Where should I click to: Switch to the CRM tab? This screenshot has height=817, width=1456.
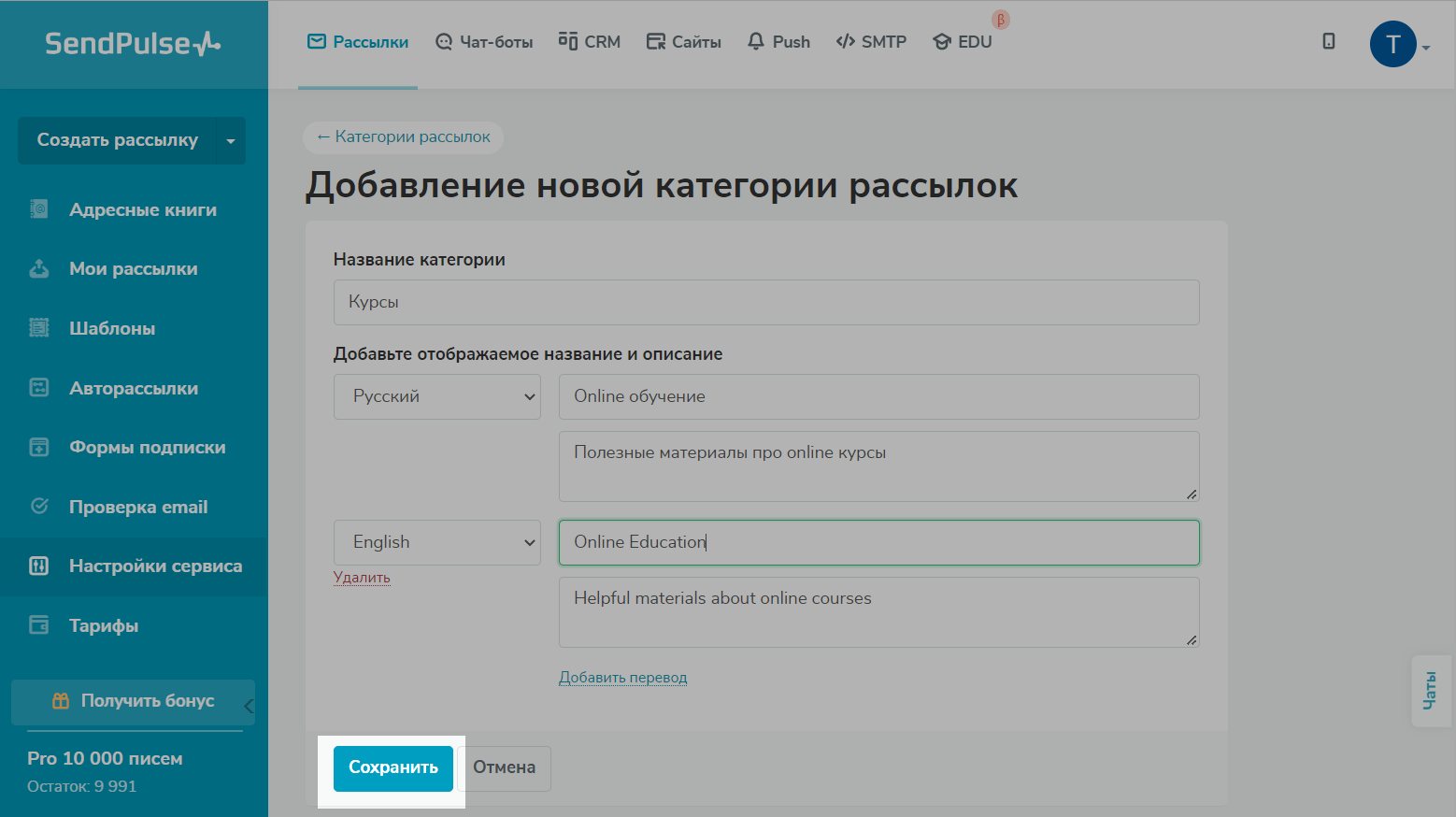(x=590, y=42)
